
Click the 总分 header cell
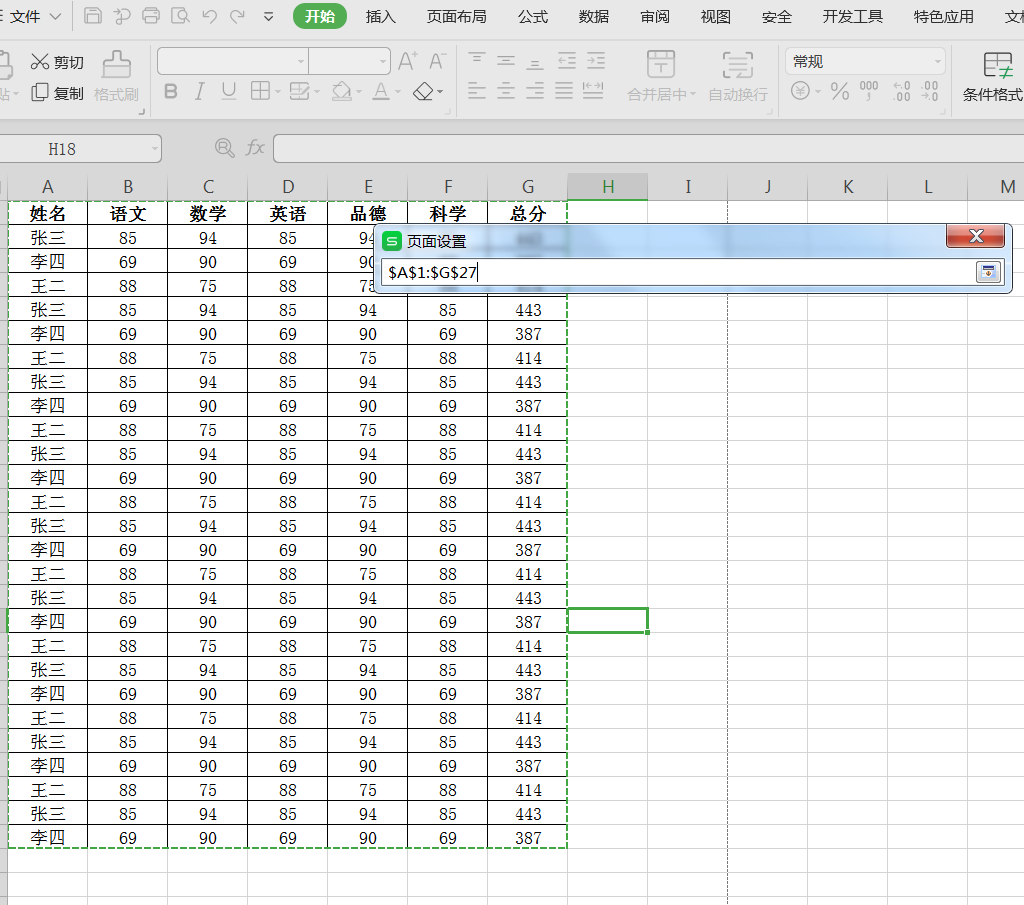click(x=528, y=214)
